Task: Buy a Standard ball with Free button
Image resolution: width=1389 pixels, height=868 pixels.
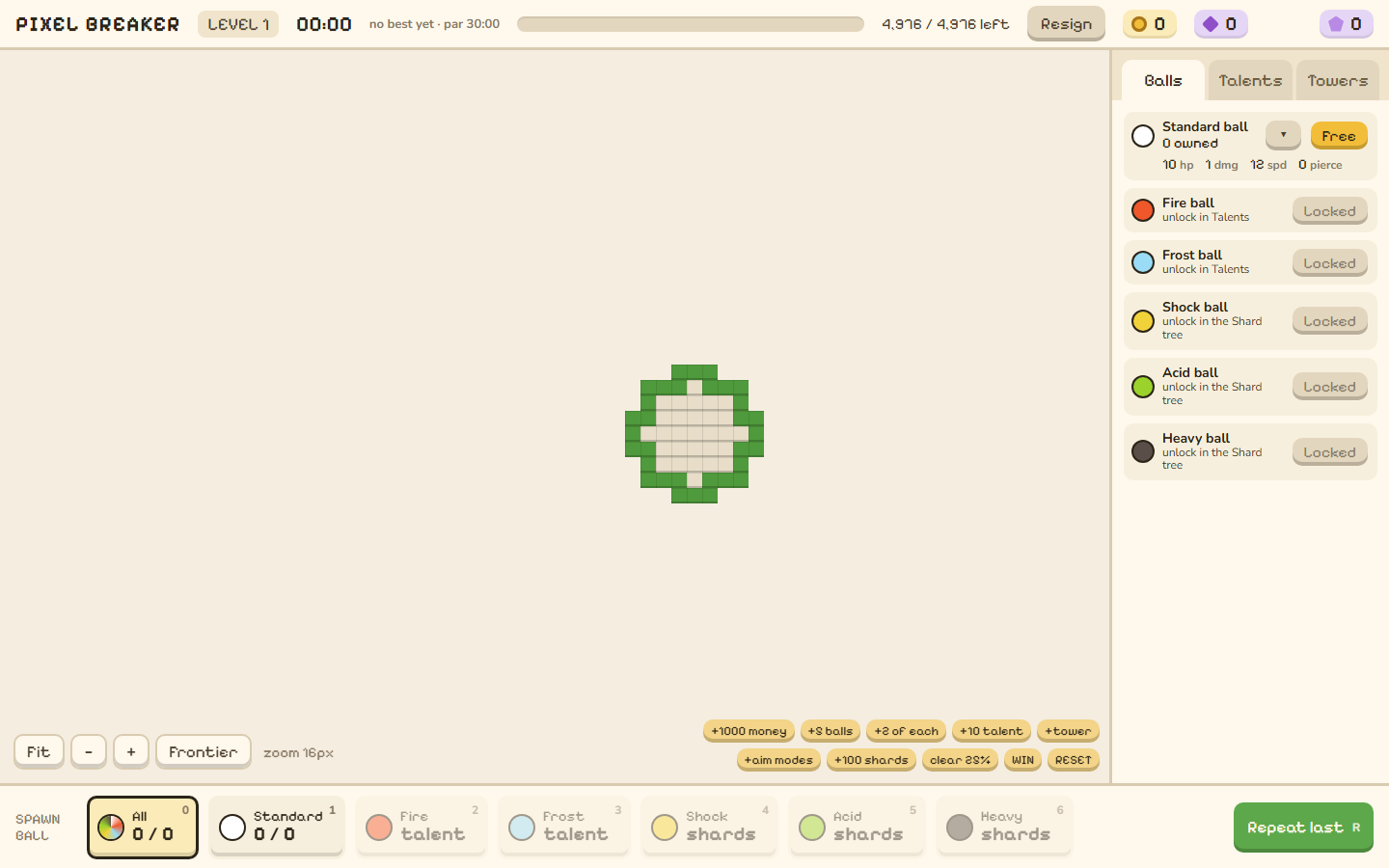Action: (x=1339, y=136)
